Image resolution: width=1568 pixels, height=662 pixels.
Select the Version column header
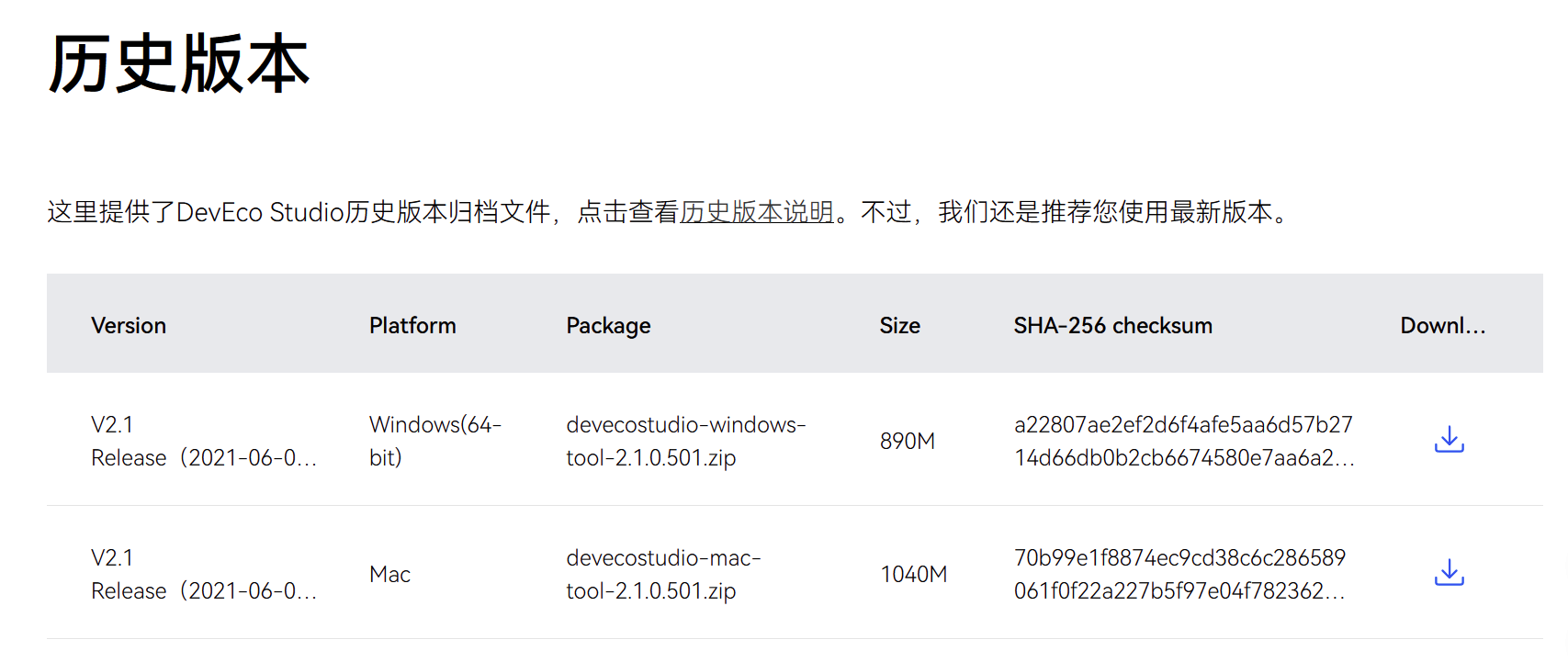(x=129, y=326)
